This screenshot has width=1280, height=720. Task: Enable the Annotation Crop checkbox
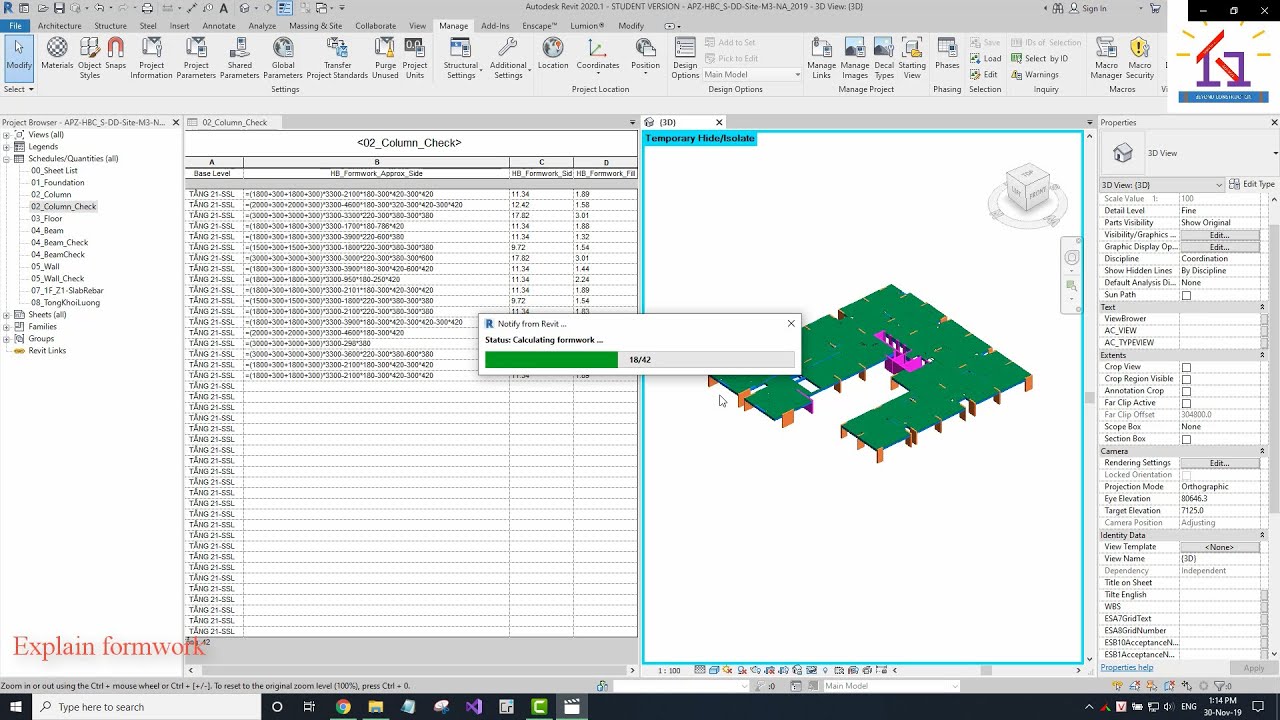(x=1186, y=391)
